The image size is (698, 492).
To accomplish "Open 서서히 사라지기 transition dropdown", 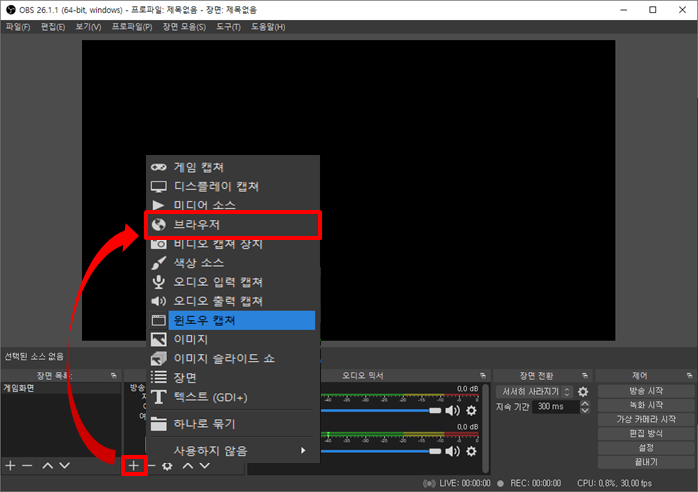I will pos(534,392).
